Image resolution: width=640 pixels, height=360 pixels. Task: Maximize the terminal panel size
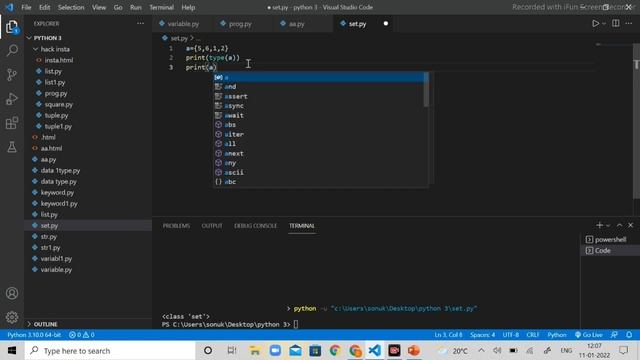click(619, 225)
